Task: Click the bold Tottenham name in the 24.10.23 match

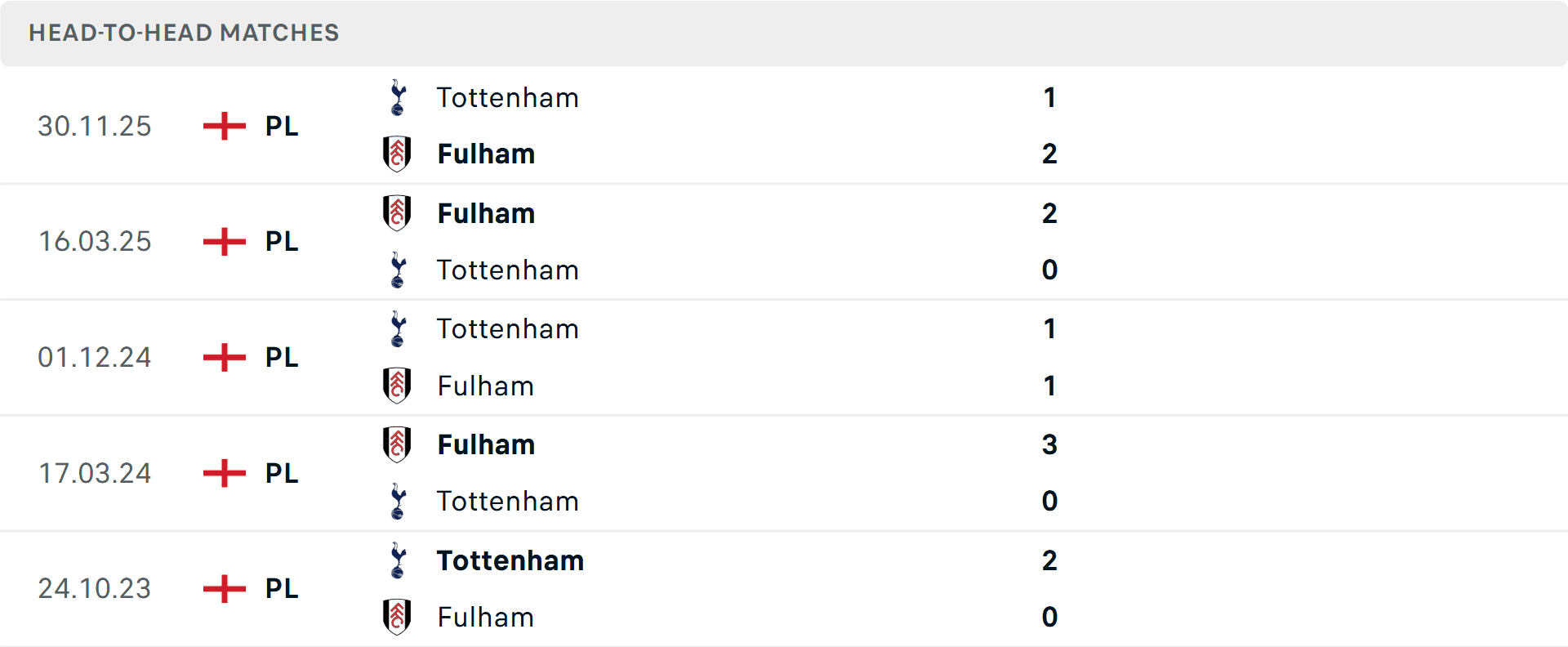Action: tap(510, 561)
